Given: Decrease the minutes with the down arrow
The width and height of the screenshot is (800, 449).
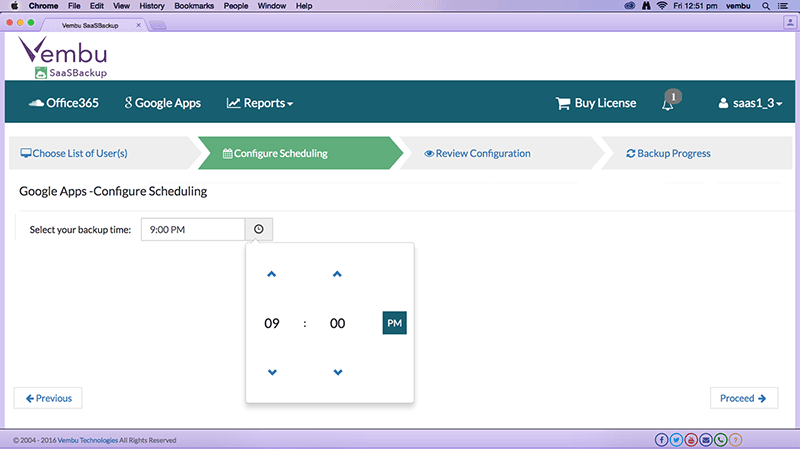Looking at the screenshot, I should 338,372.
